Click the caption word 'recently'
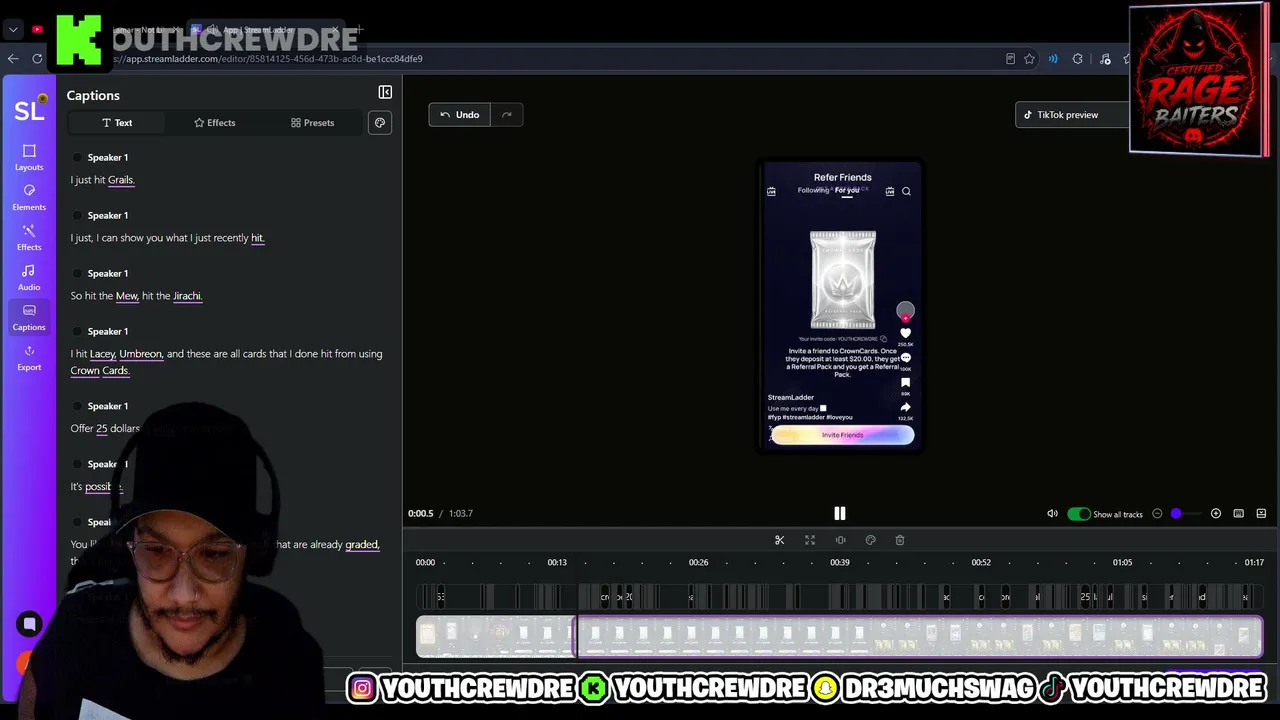 tap(230, 238)
